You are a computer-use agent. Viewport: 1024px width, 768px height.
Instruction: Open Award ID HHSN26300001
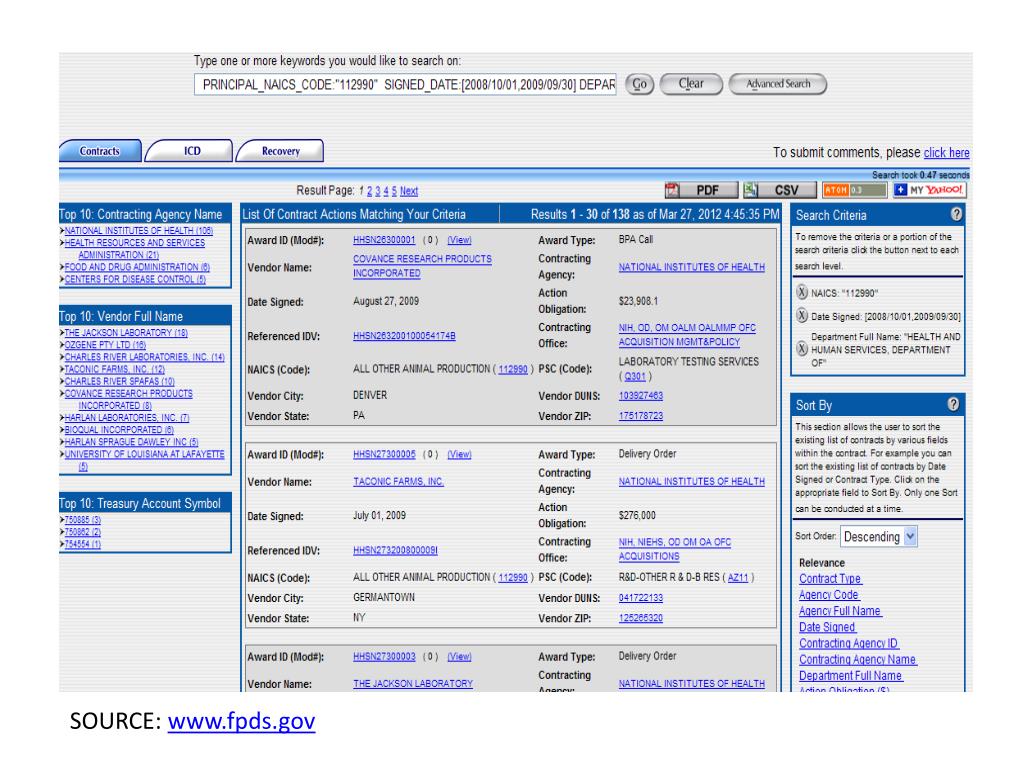tap(384, 240)
